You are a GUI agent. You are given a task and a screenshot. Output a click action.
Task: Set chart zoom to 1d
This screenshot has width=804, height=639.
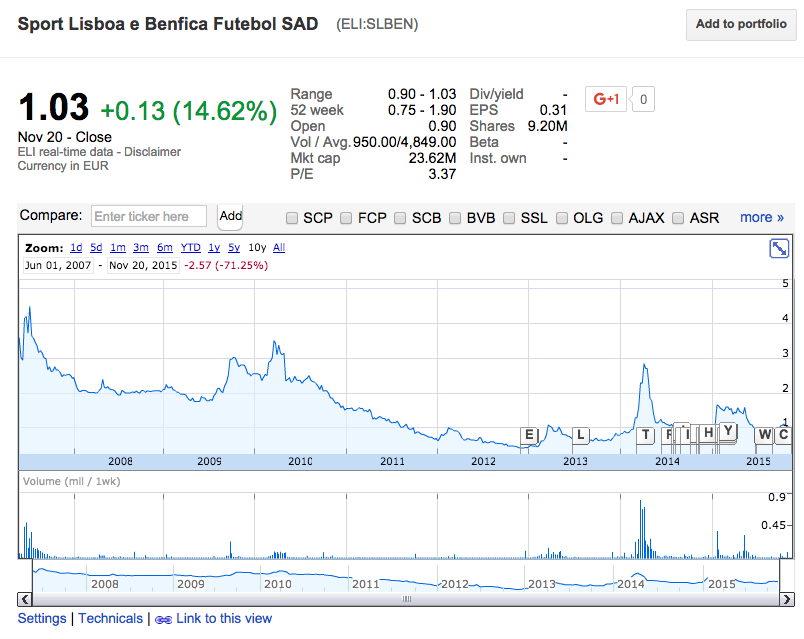pyautogui.click(x=76, y=248)
